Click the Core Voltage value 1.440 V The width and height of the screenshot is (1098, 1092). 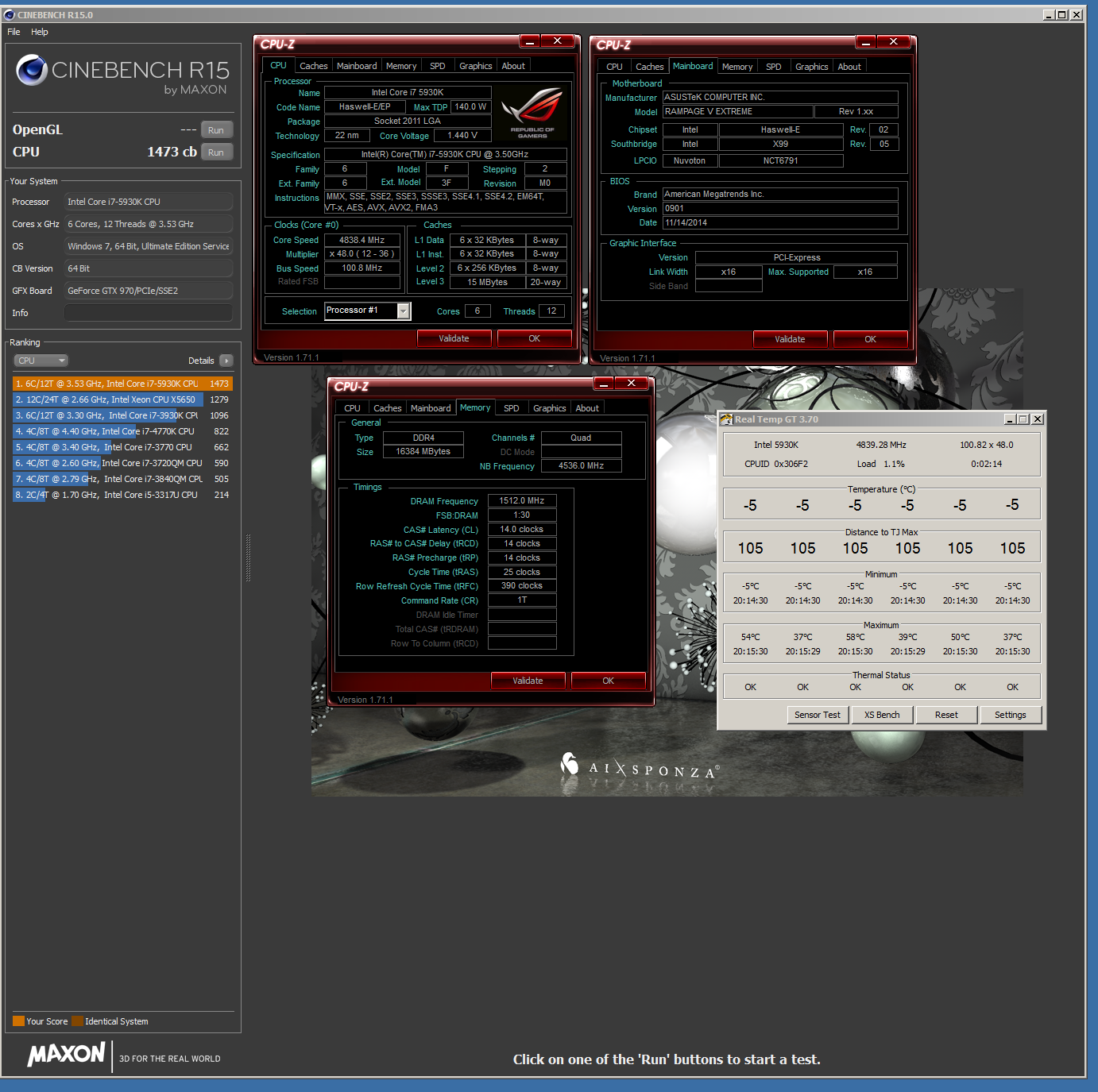[462, 136]
